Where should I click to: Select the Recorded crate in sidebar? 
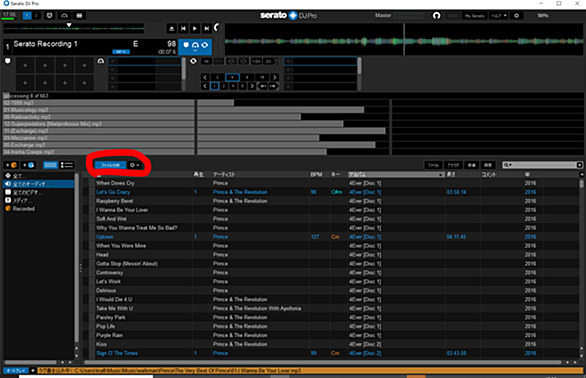(x=24, y=209)
